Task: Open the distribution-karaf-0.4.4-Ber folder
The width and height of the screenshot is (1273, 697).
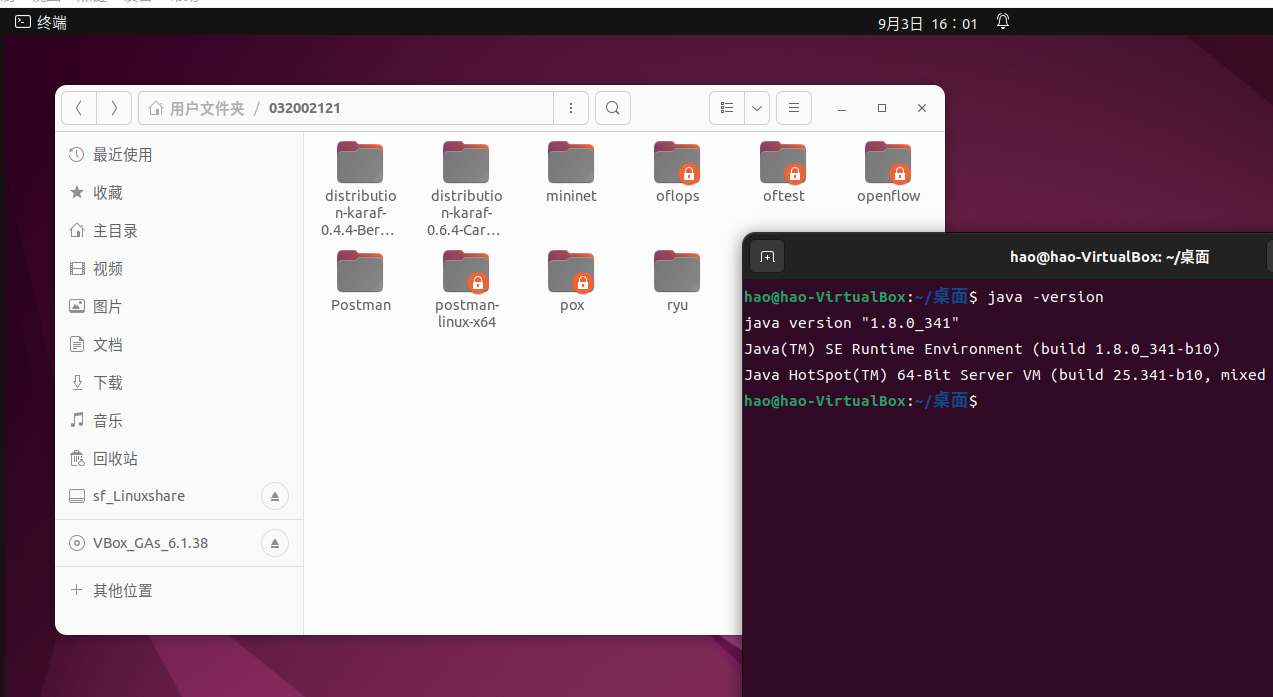Action: (360, 188)
